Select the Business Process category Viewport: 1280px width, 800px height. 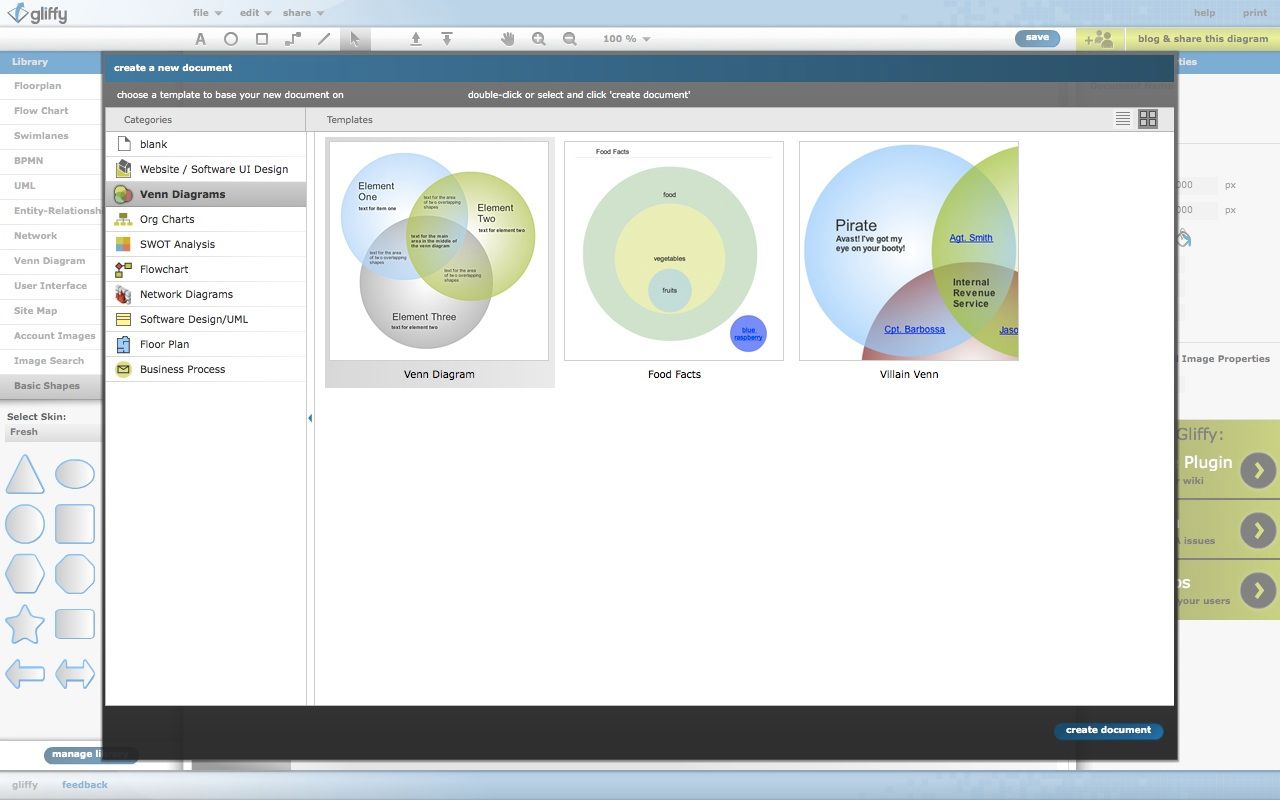click(x=206, y=369)
